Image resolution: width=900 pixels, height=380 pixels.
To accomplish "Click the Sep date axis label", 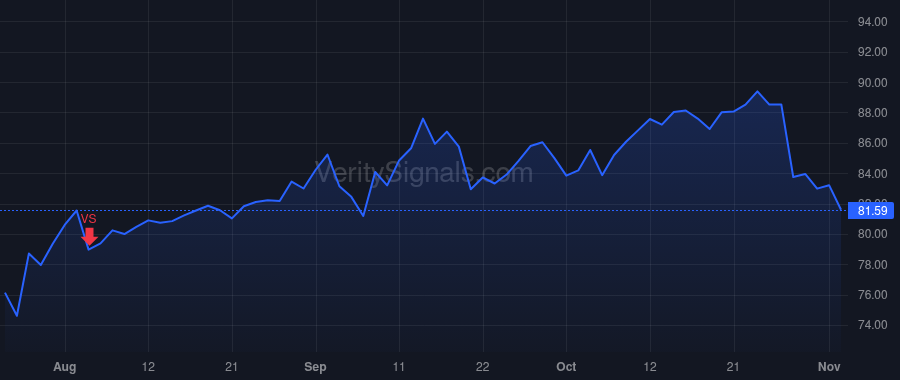I will pyautogui.click(x=316, y=367).
